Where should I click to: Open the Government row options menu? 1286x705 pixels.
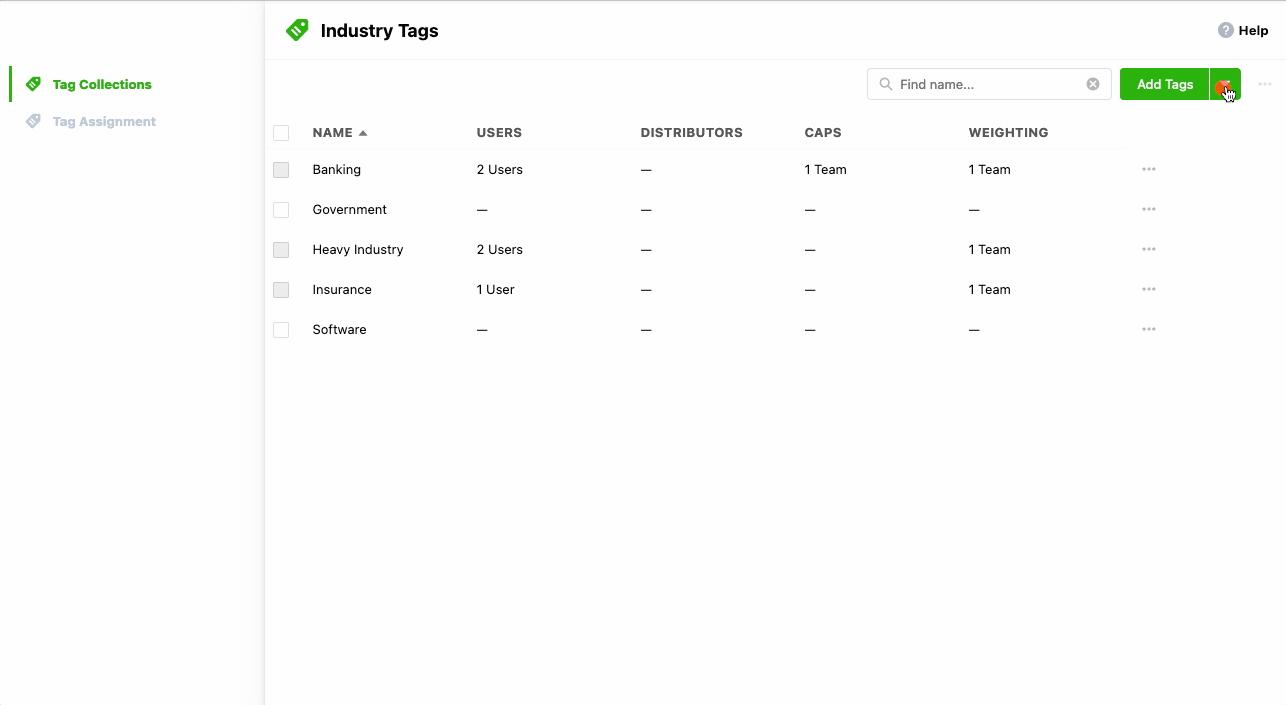tap(1149, 209)
